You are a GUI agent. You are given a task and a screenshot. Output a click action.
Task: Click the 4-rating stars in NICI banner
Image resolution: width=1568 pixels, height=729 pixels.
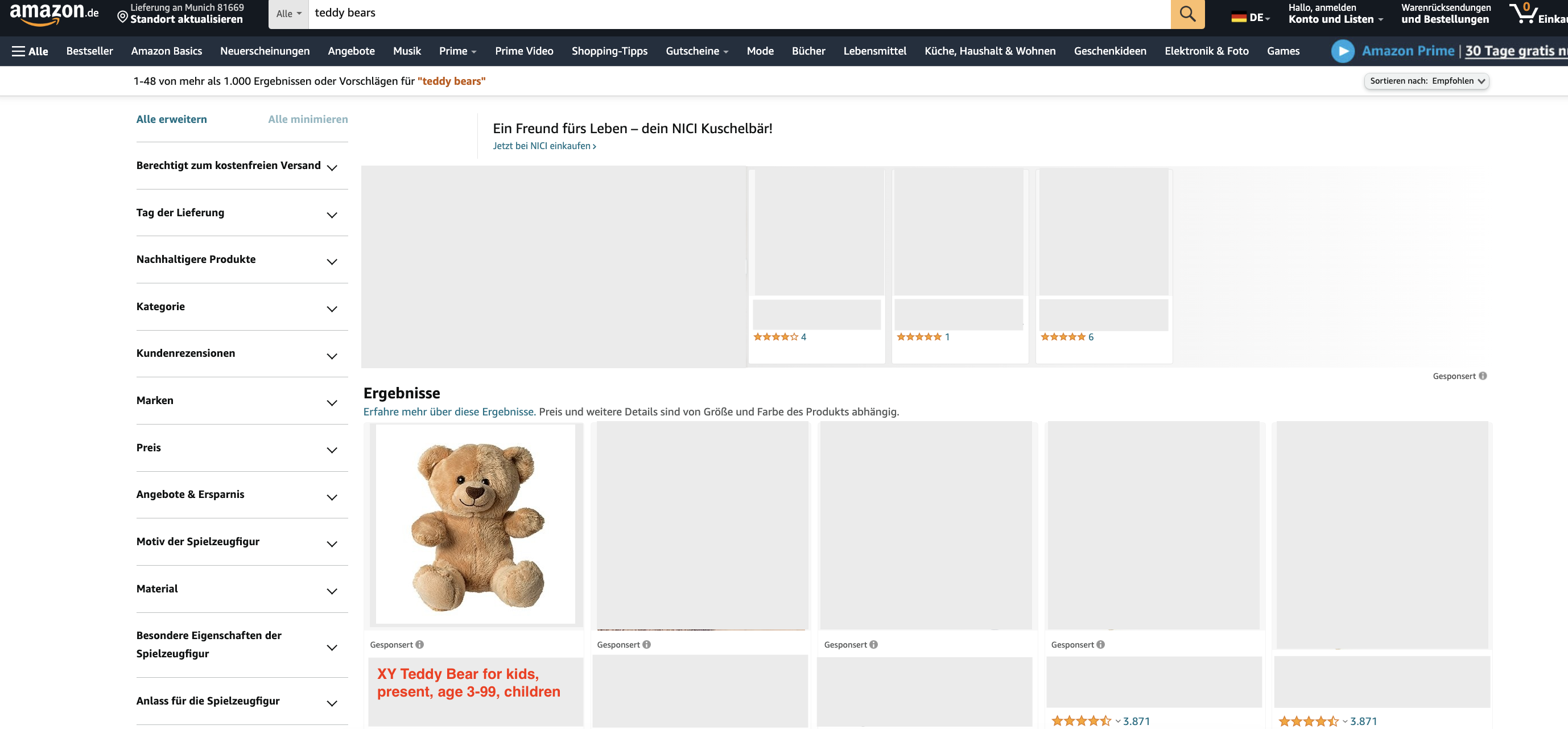point(775,337)
